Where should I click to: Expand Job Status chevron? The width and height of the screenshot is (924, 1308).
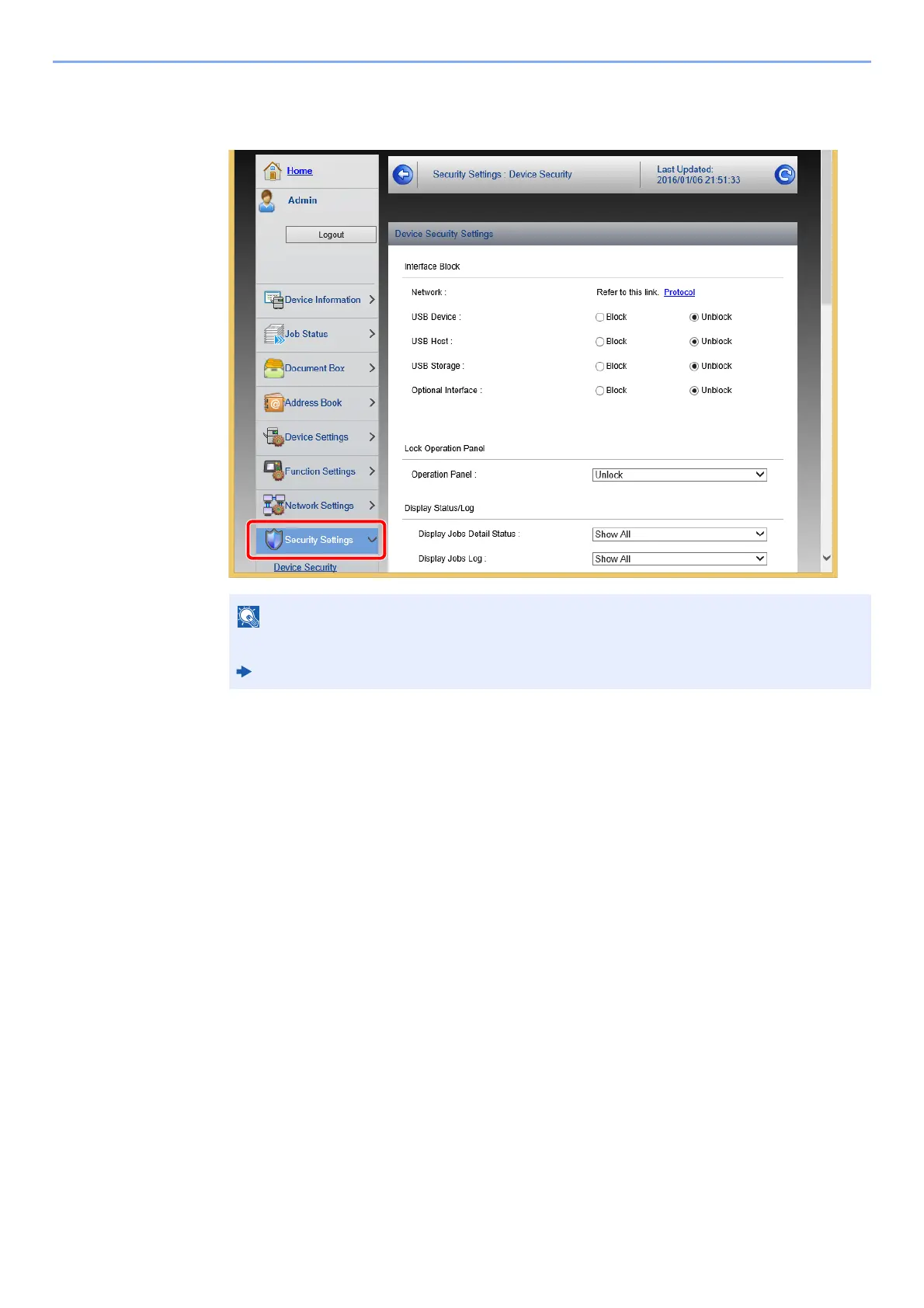pos(372,334)
